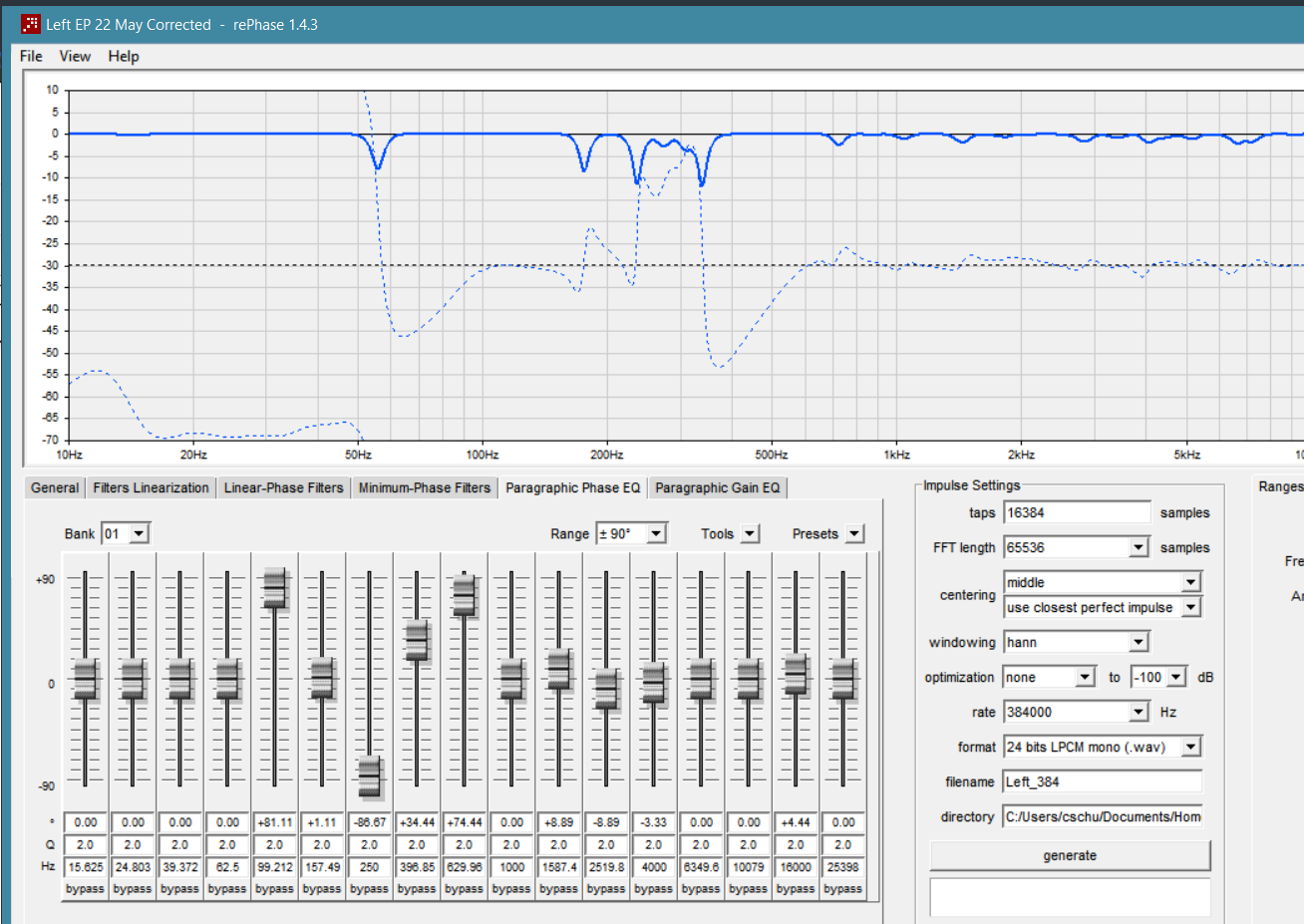This screenshot has height=924, width=1304.
Task: Open the View menu
Action: [x=74, y=56]
